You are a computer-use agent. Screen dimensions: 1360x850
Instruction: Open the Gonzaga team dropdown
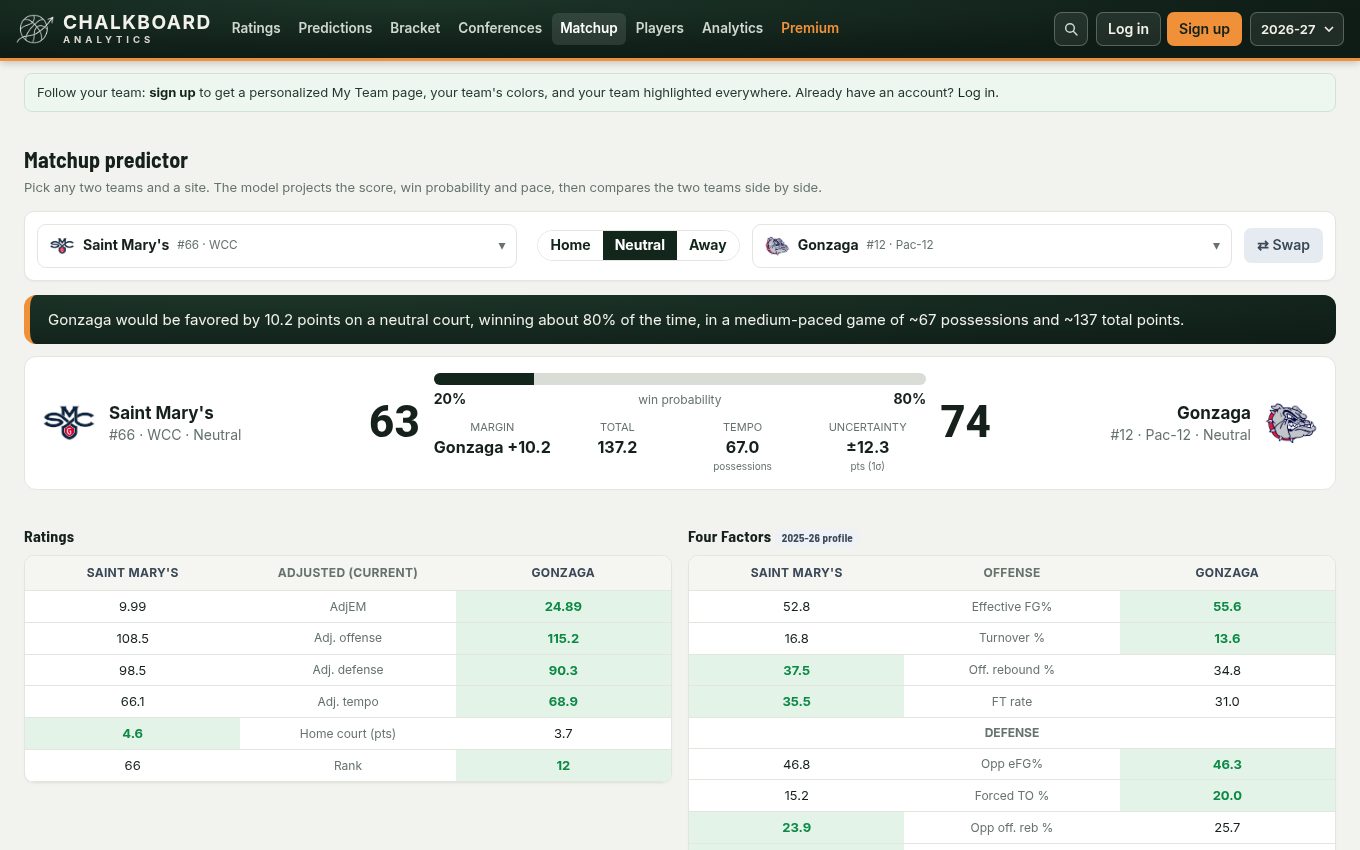point(991,245)
